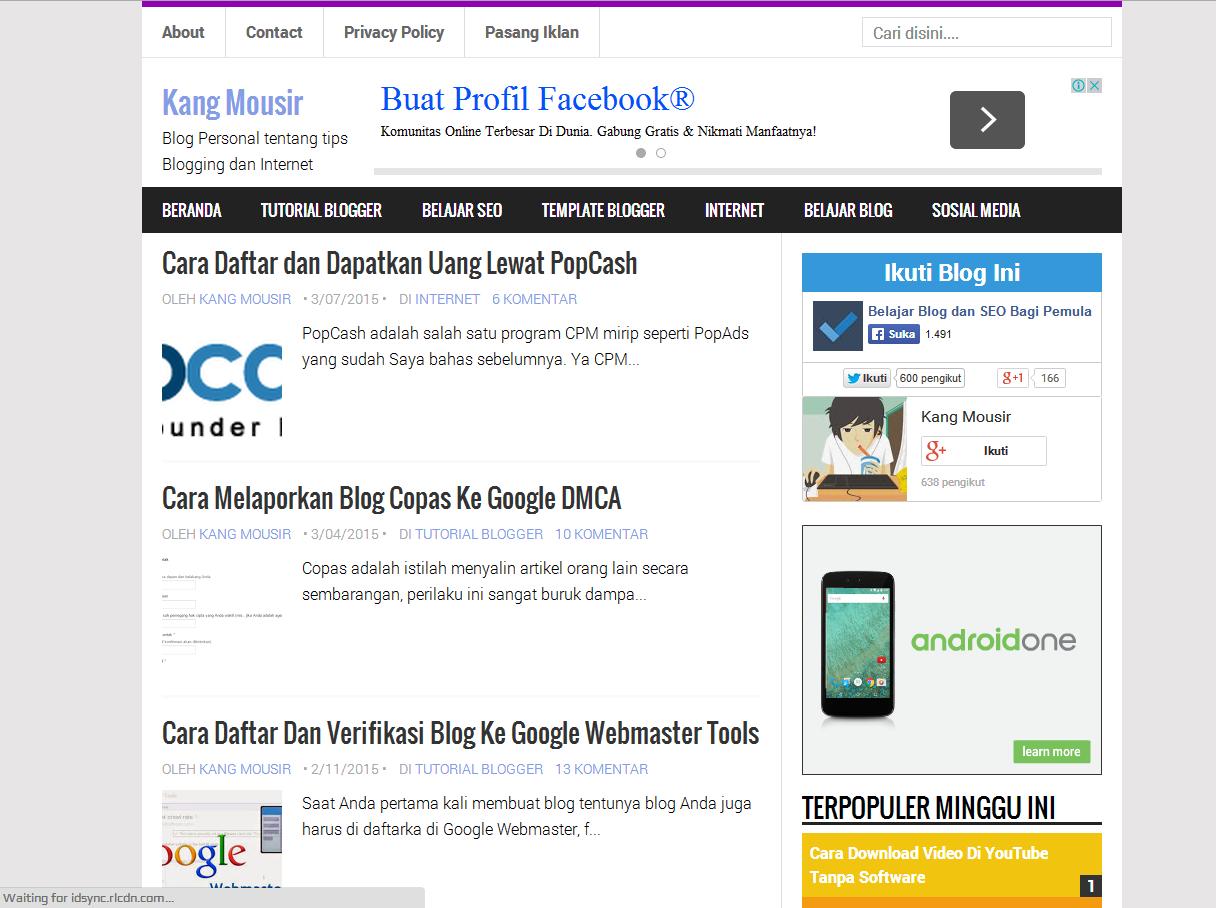This screenshot has width=1216, height=908.
Task: Click the Google +1 button
Action: pyautogui.click(x=1013, y=378)
